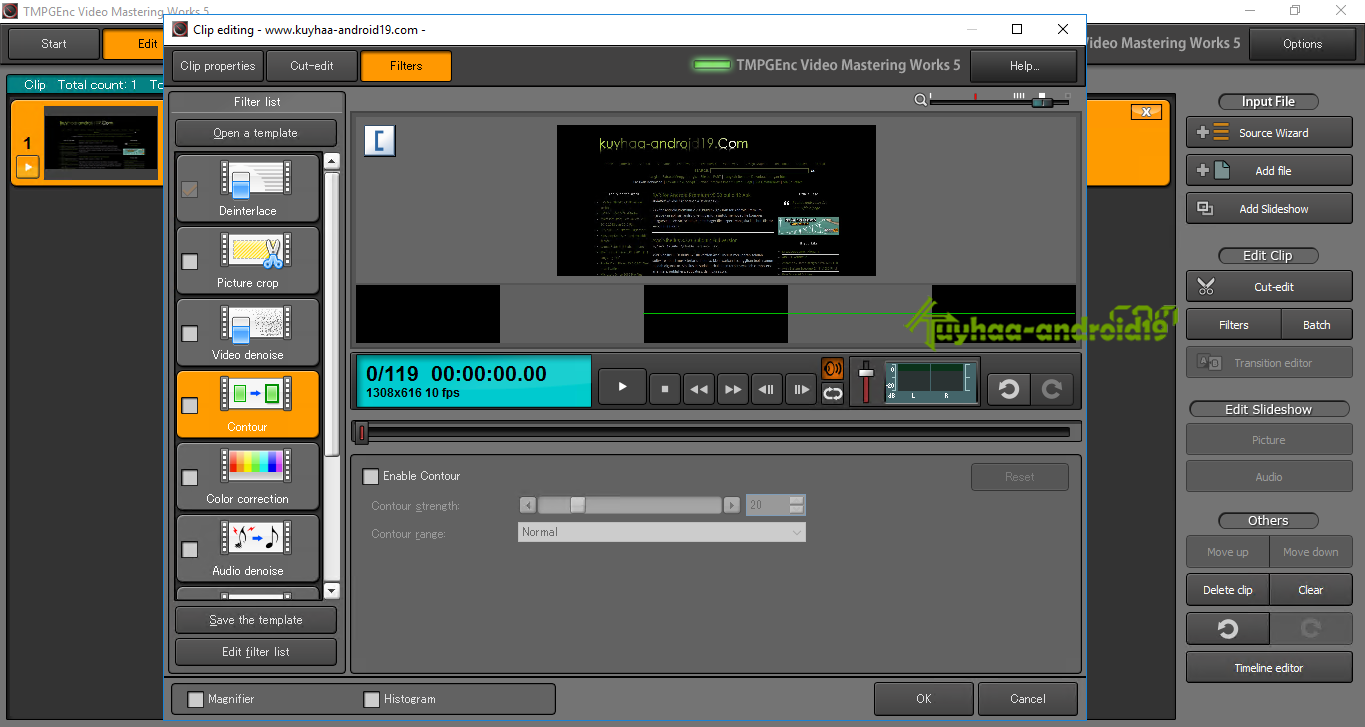
Task: Toggle the Deinterlace filter checkbox
Action: click(190, 189)
